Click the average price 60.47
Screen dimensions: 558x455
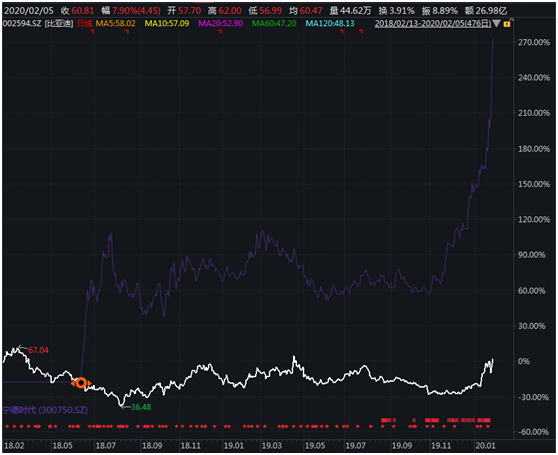click(x=311, y=11)
